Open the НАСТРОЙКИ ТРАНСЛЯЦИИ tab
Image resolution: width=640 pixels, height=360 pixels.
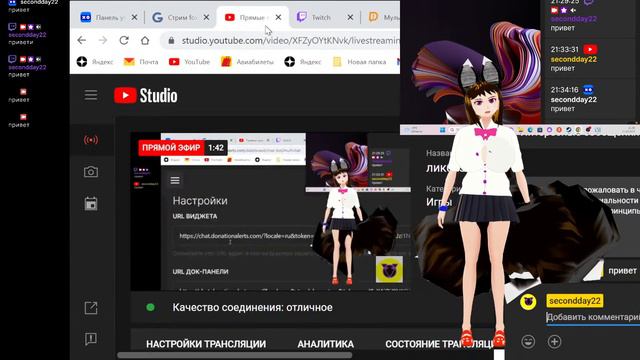pyautogui.click(x=206, y=344)
